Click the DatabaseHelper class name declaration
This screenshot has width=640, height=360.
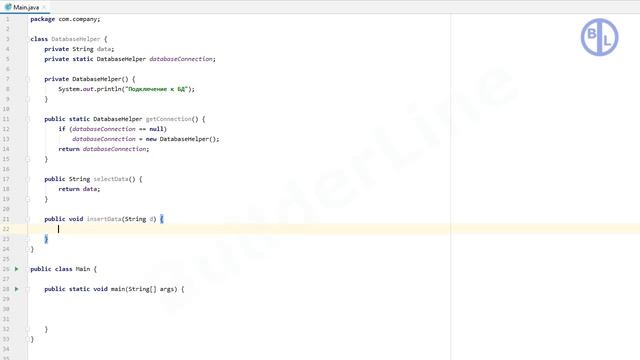(x=76, y=39)
